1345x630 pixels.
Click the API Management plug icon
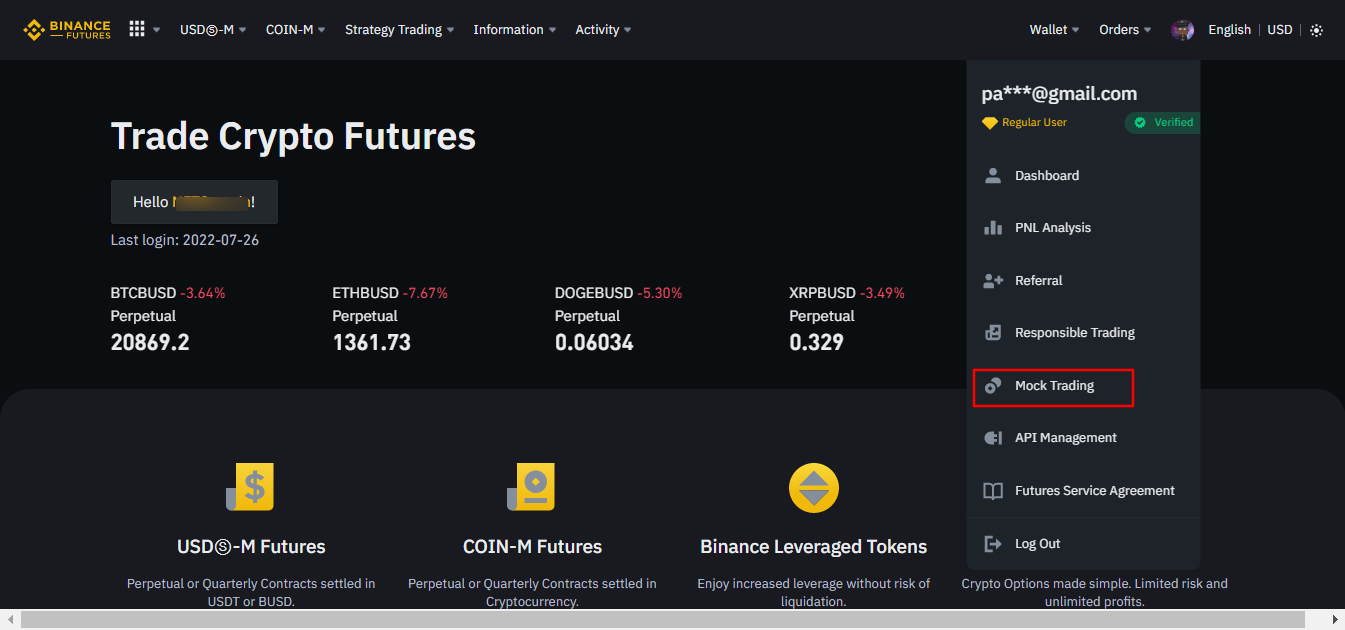click(993, 438)
